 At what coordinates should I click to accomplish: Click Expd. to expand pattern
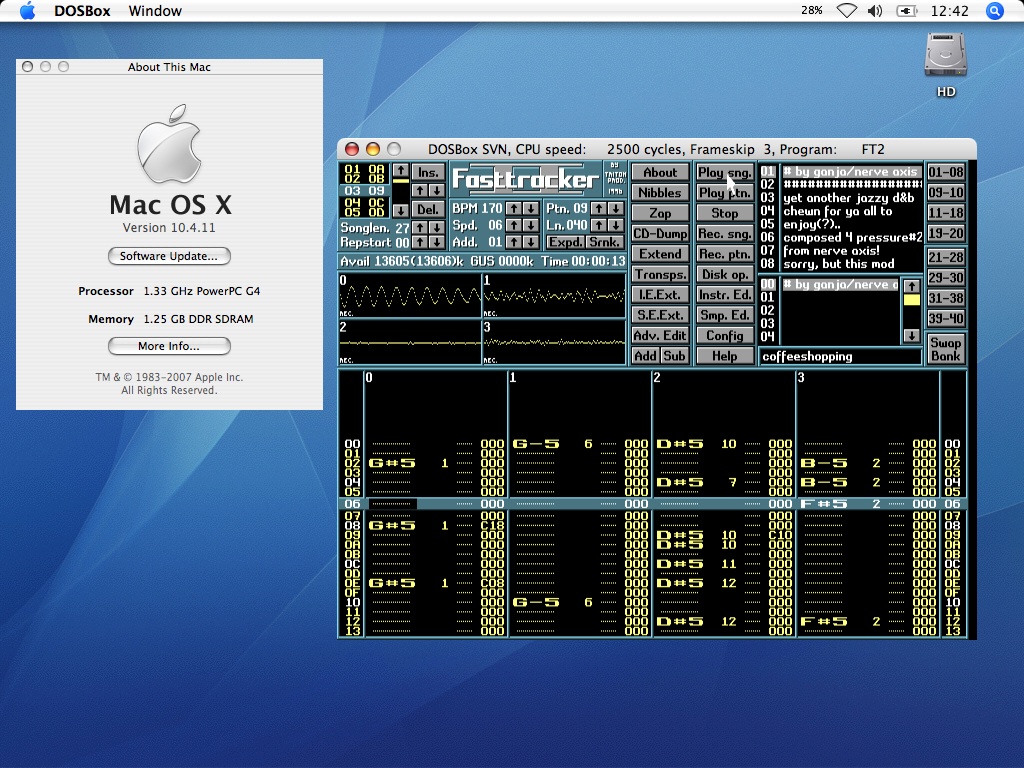565,242
